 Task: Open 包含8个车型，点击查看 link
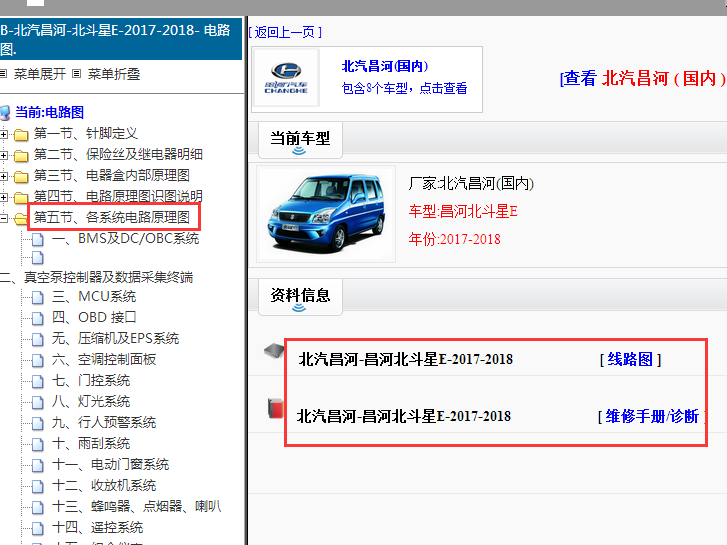coord(404,88)
